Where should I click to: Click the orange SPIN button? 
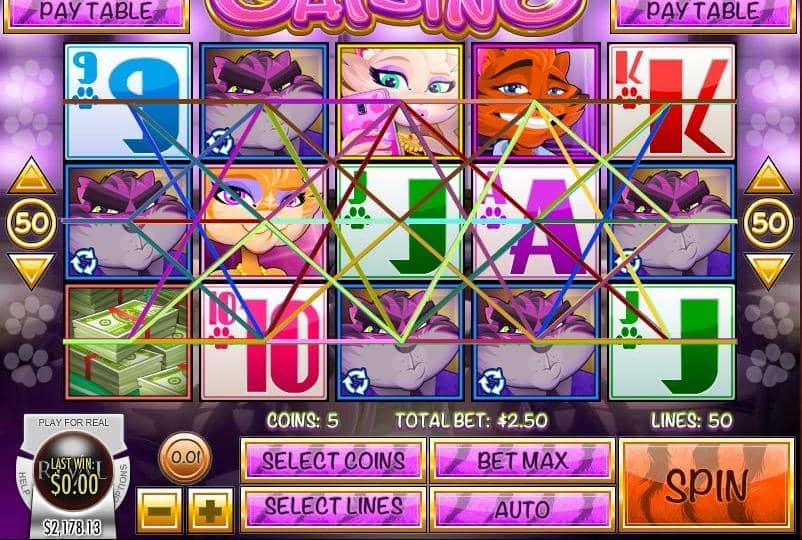[x=707, y=485]
